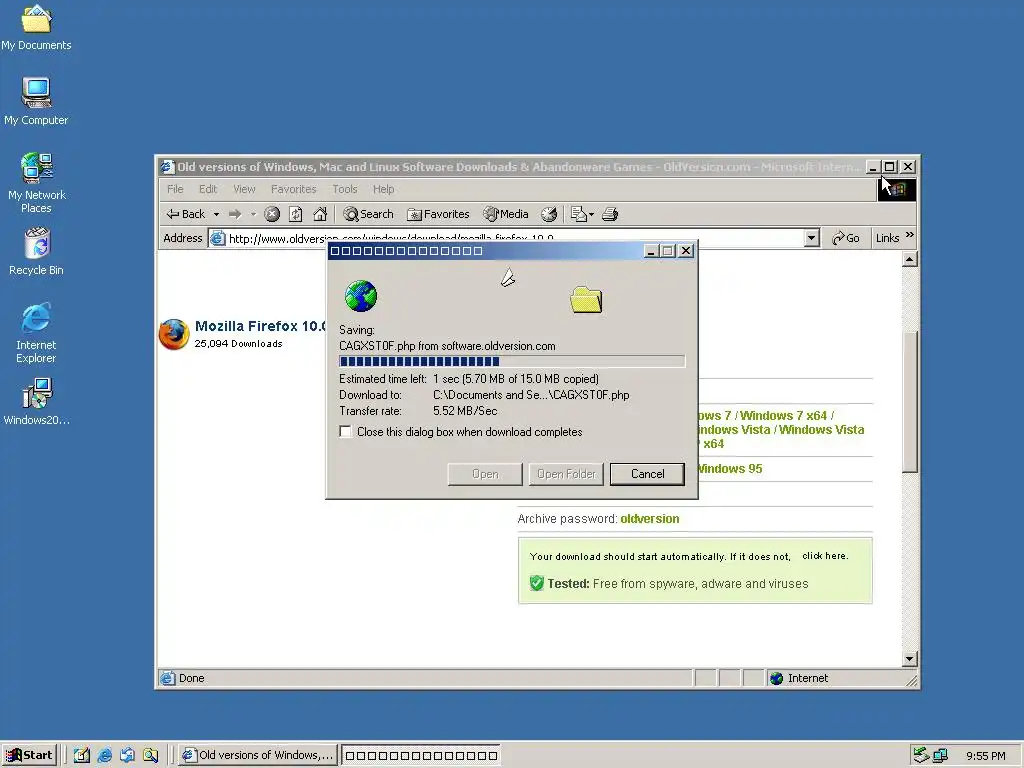The image size is (1024, 768).
Task: Open the Favorites menu
Action: coord(293,189)
